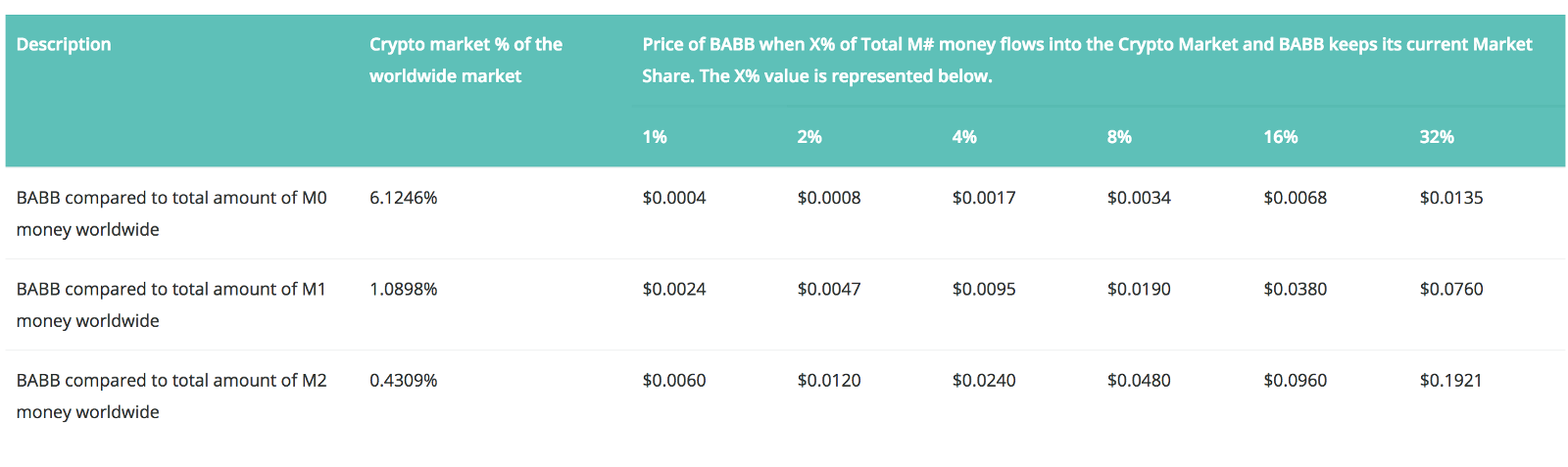Select the M2 money worldwide row description
This screenshot has height=467, width=1568.
click(171, 396)
